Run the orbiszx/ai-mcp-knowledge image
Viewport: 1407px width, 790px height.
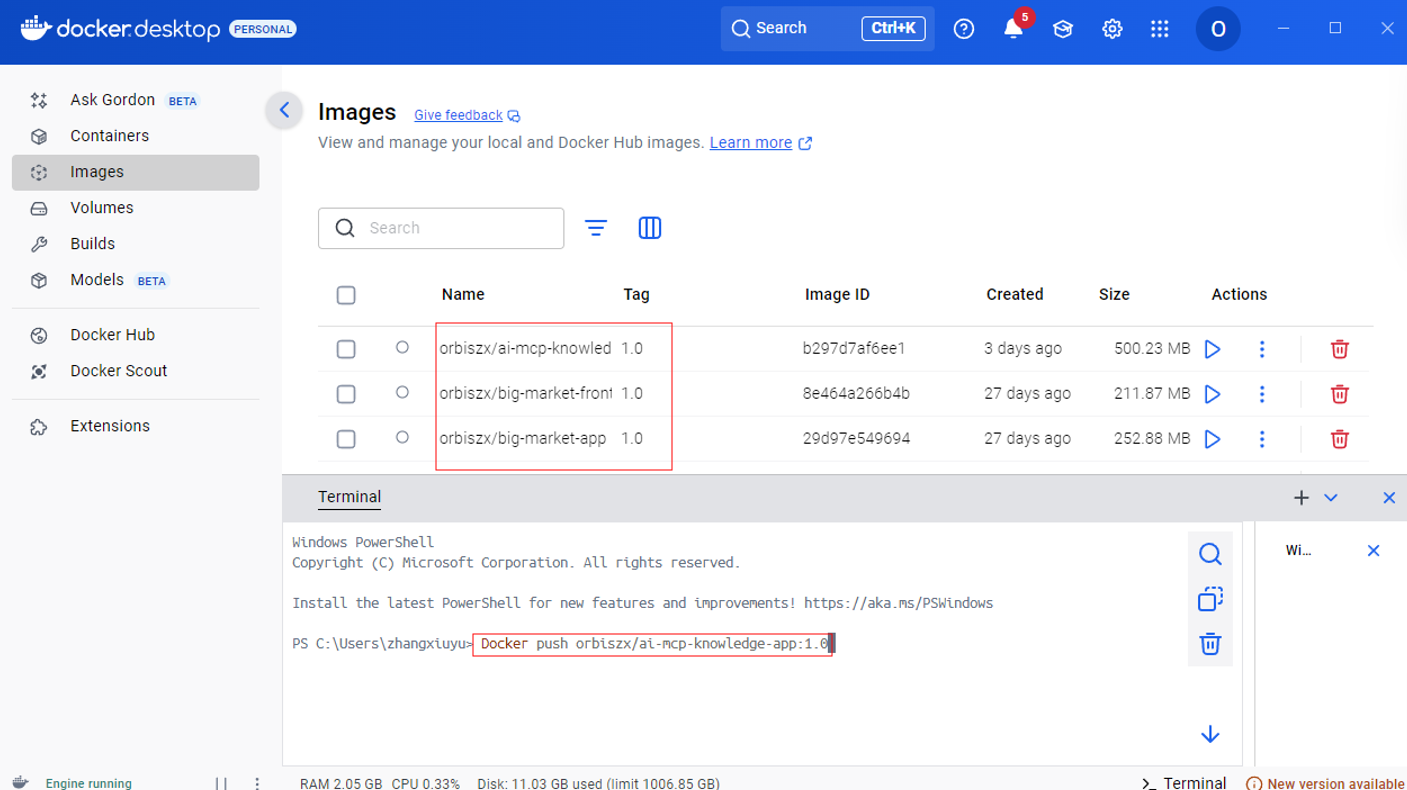[x=1213, y=349]
